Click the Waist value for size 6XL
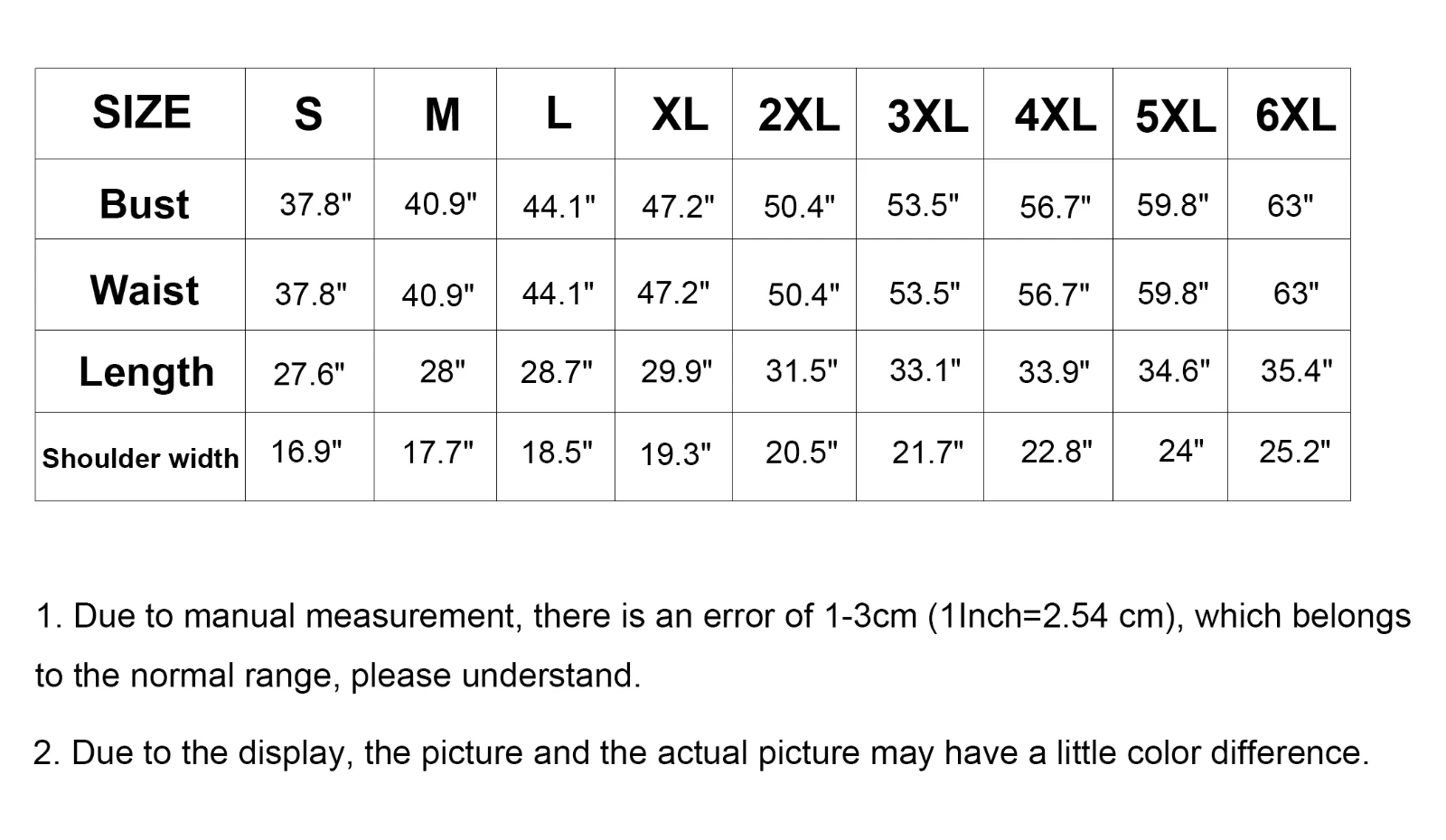This screenshot has height=840, width=1446. [1295, 294]
